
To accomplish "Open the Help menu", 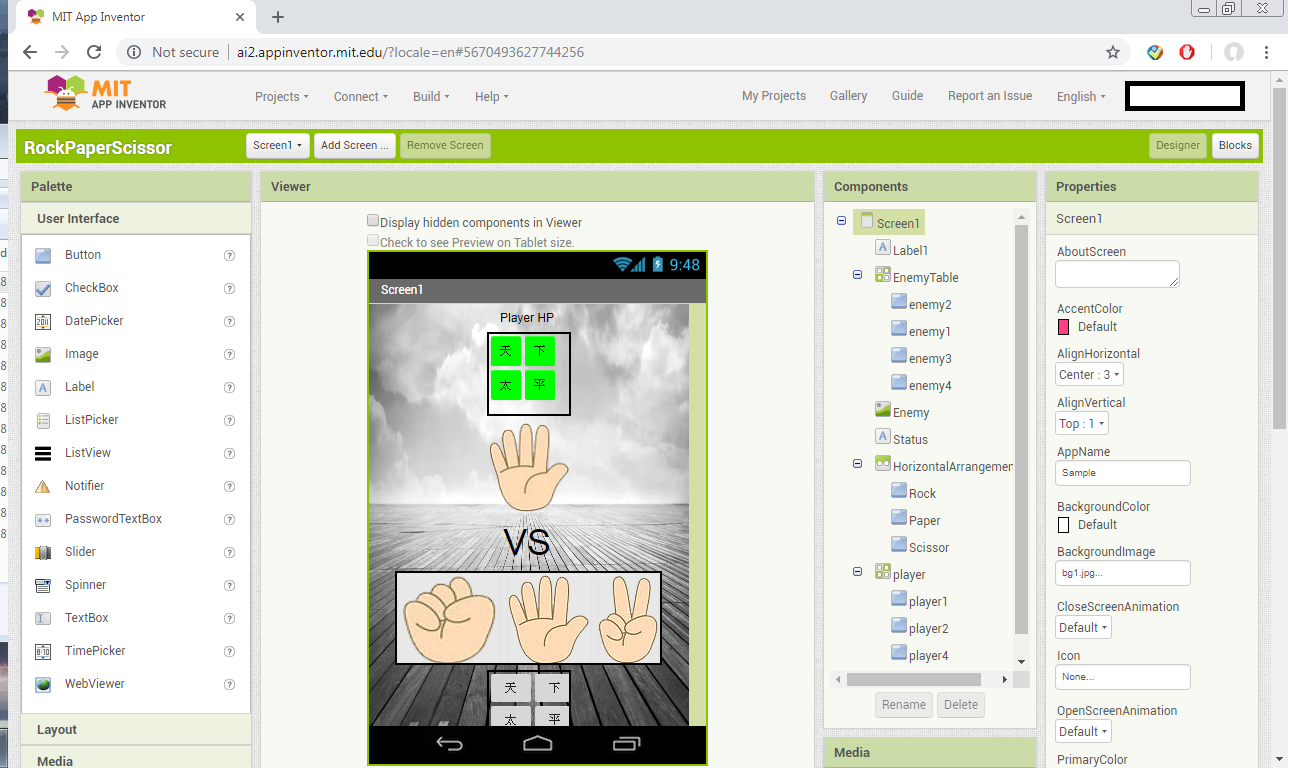I will tap(492, 97).
